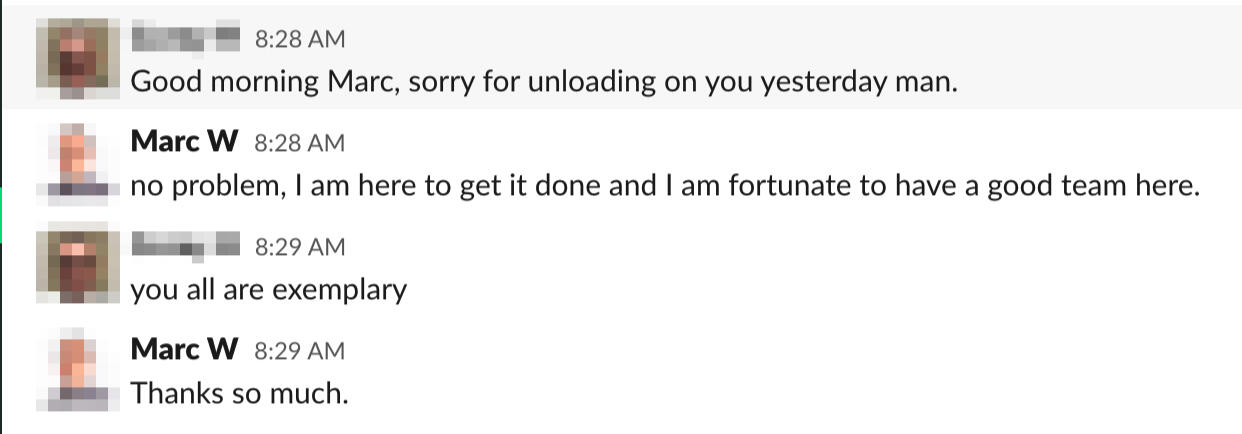1242x434 pixels.
Task: Select the 'Good morning Marc, sorry for unloading' message
Action: [544, 82]
